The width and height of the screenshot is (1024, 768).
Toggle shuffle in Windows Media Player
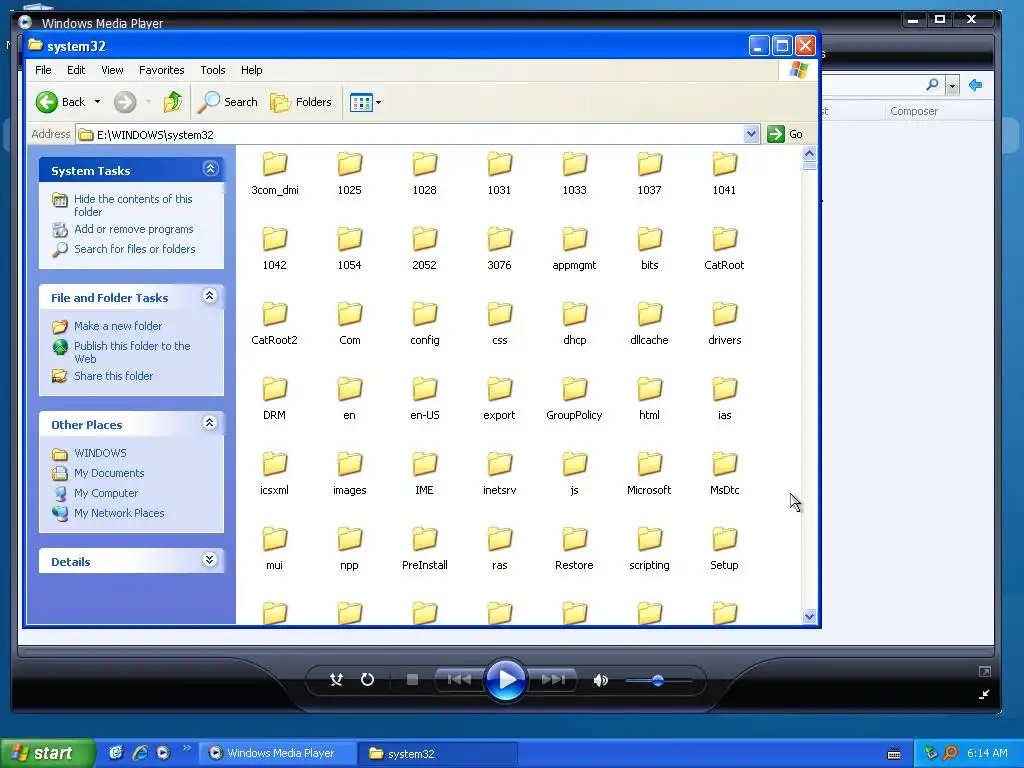coord(336,680)
